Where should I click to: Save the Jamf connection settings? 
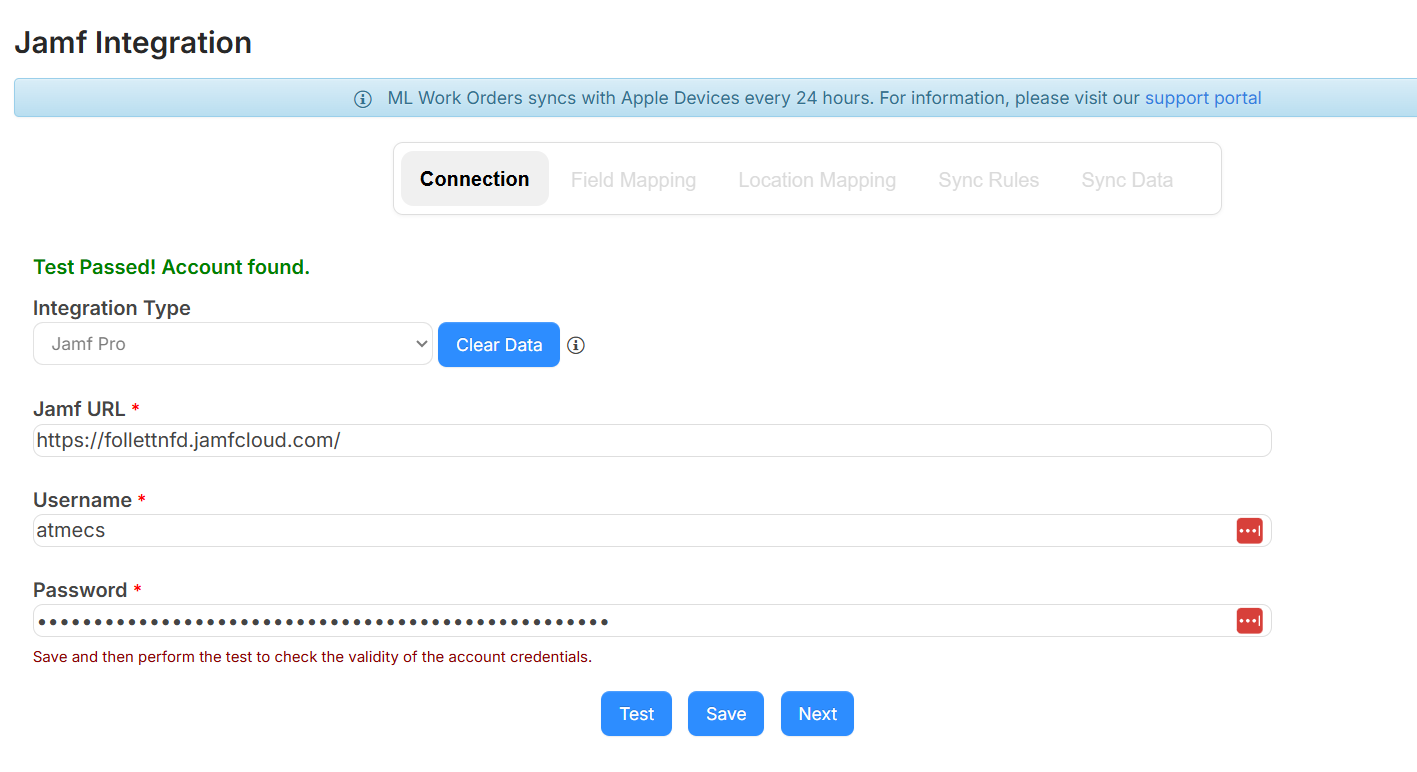726,714
